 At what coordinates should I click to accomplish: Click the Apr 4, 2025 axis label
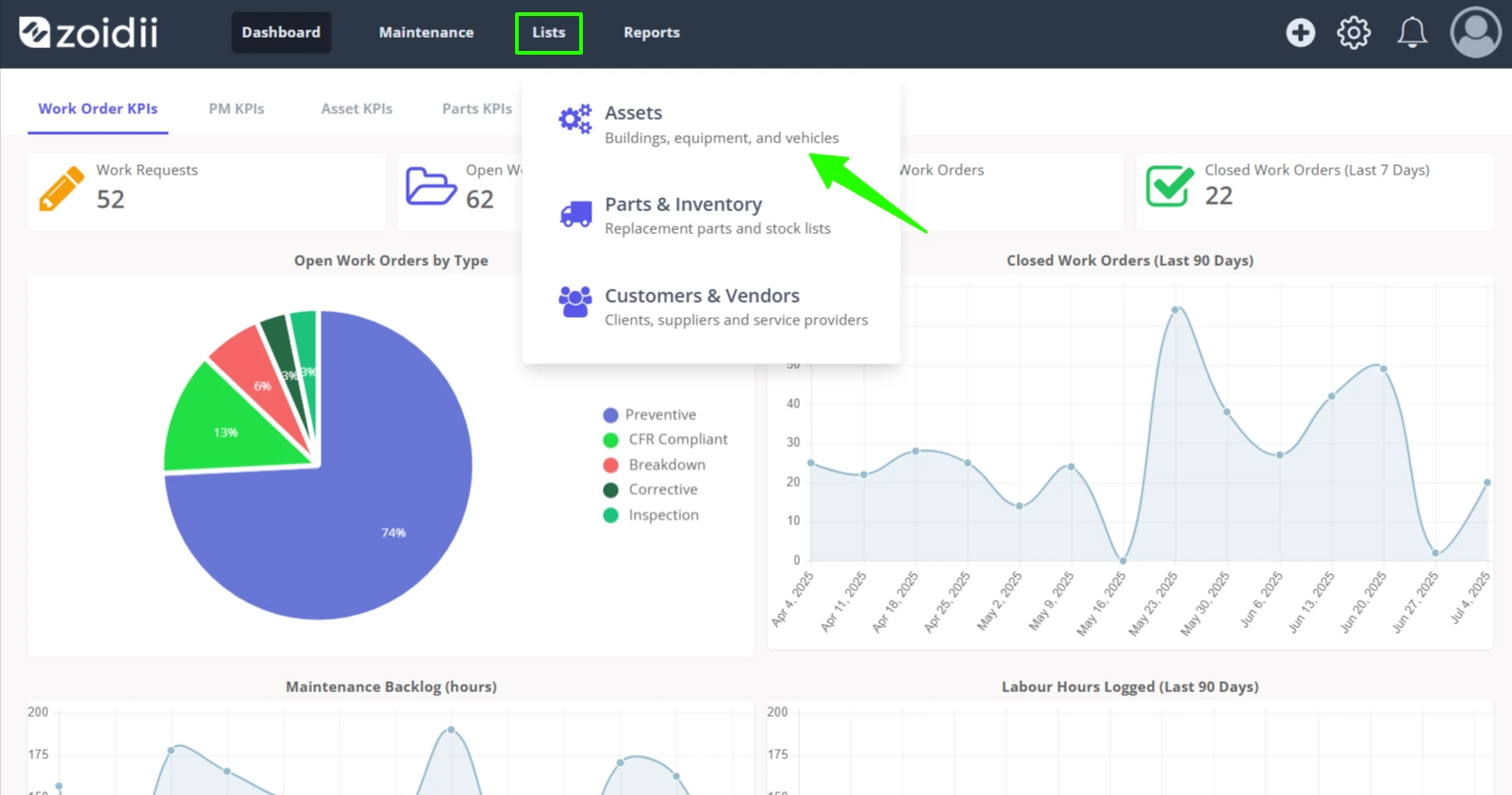pyautogui.click(x=792, y=599)
